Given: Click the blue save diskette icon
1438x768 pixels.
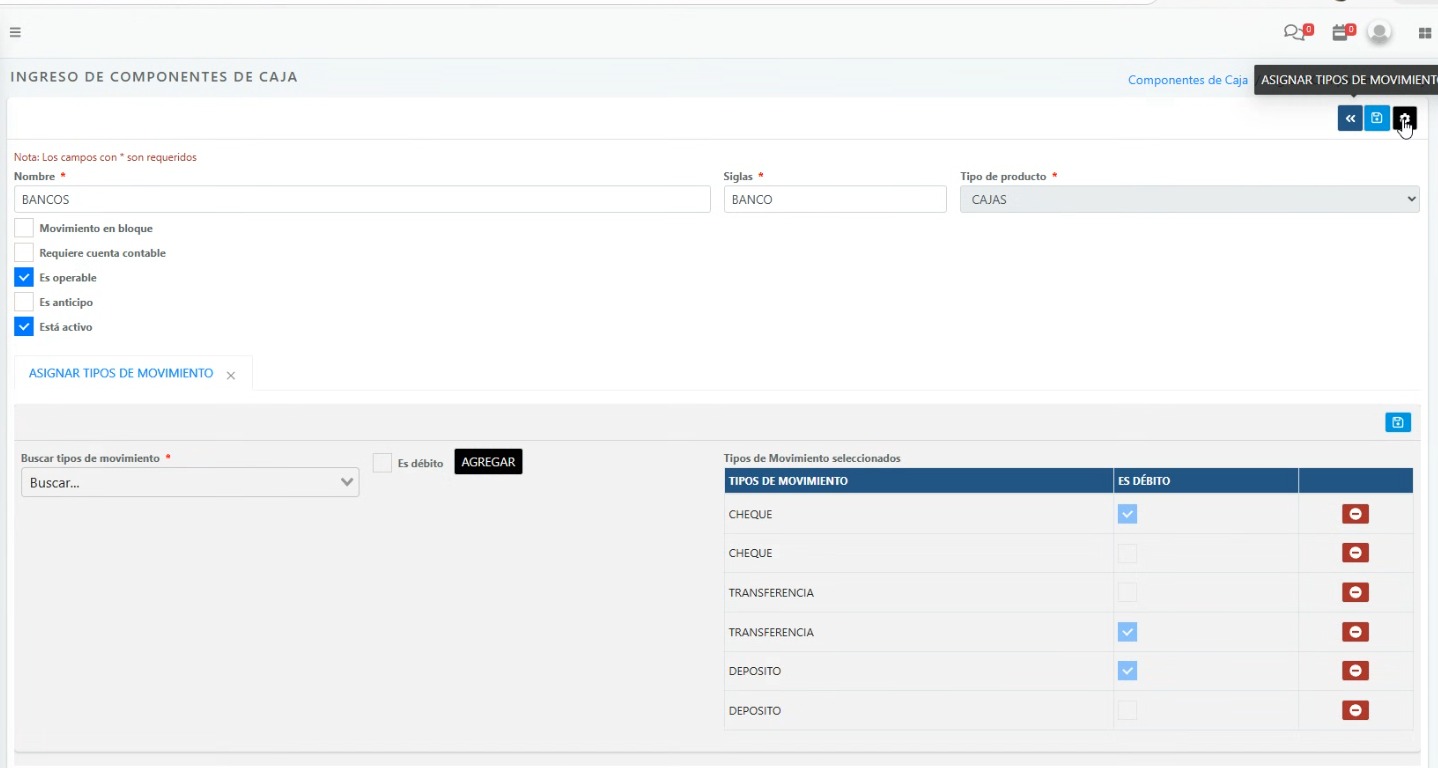Looking at the screenshot, I should (x=1377, y=117).
